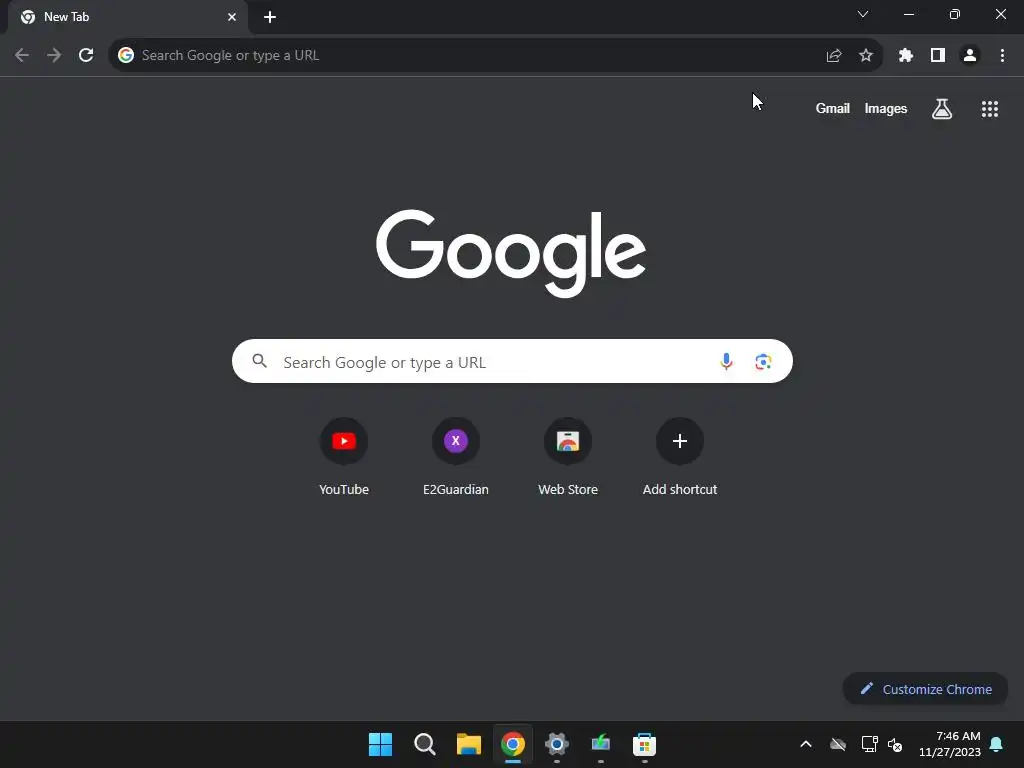Screen dimensions: 1024x768
Task: Click the main Google search box
Action: pos(512,361)
